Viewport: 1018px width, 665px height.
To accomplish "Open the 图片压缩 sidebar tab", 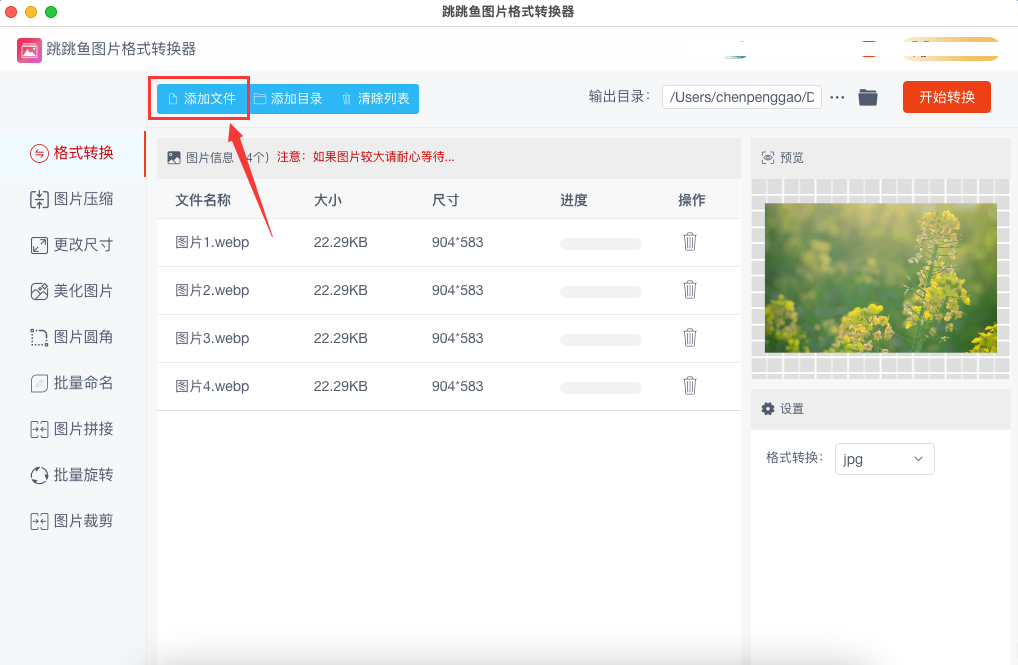I will point(72,199).
